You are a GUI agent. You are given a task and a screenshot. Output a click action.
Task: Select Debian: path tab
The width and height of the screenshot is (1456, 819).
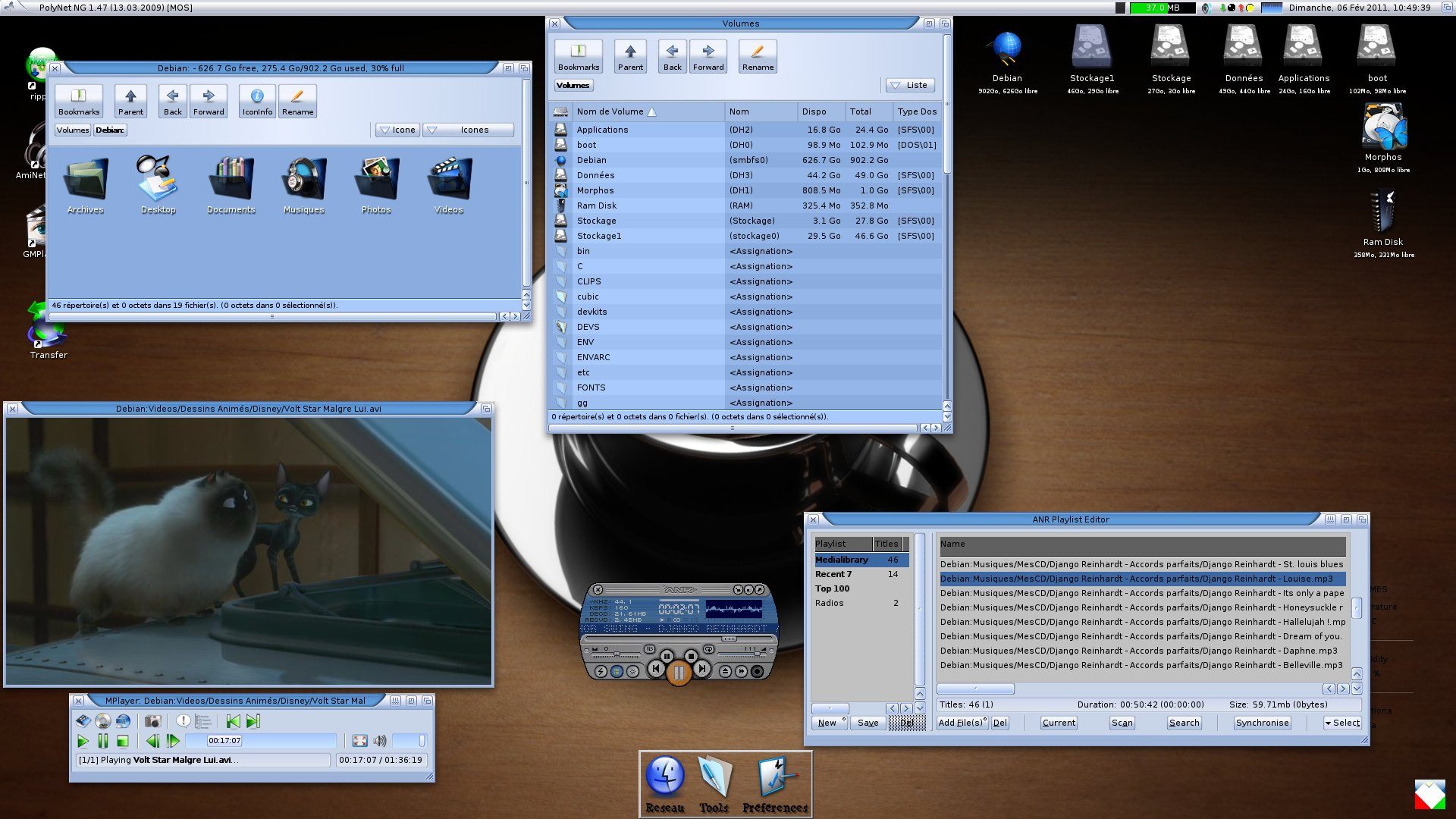click(x=109, y=130)
